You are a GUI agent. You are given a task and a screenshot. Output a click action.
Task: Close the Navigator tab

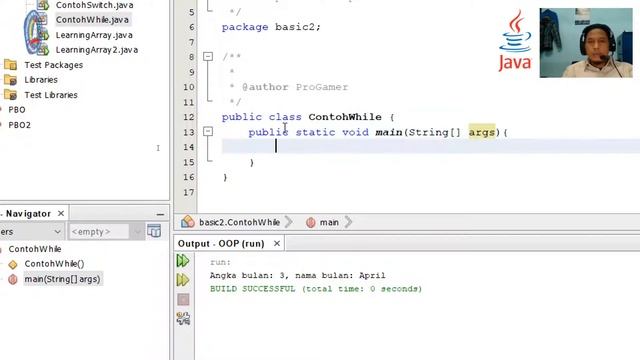point(61,213)
